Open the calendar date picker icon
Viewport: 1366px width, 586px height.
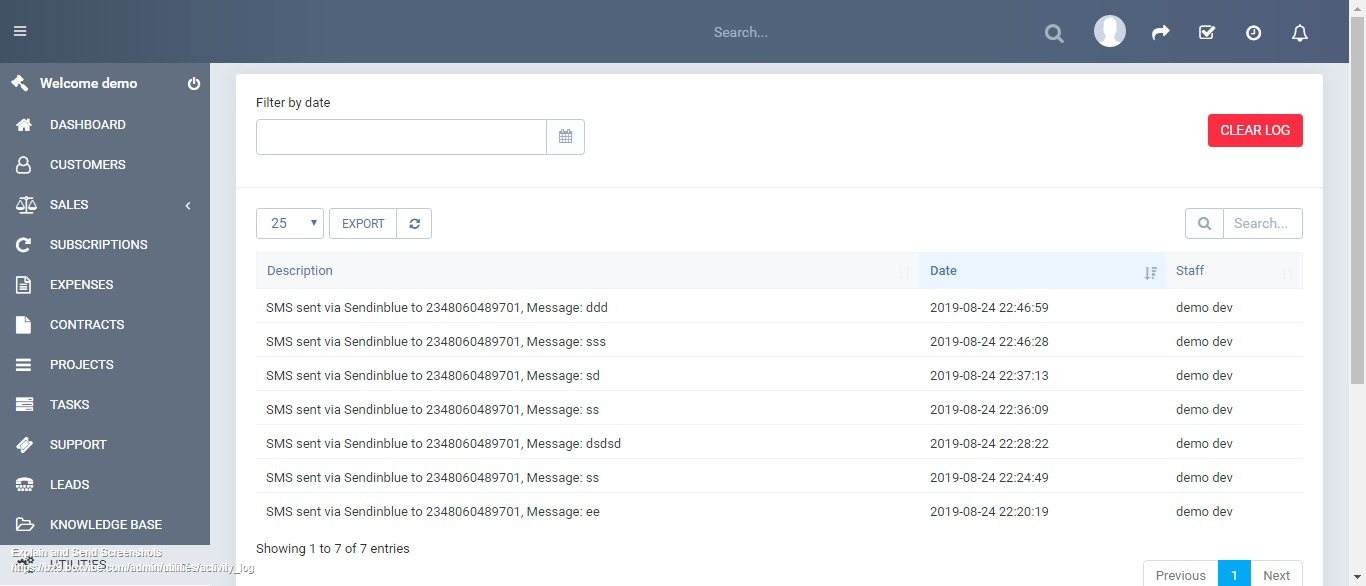tap(565, 136)
